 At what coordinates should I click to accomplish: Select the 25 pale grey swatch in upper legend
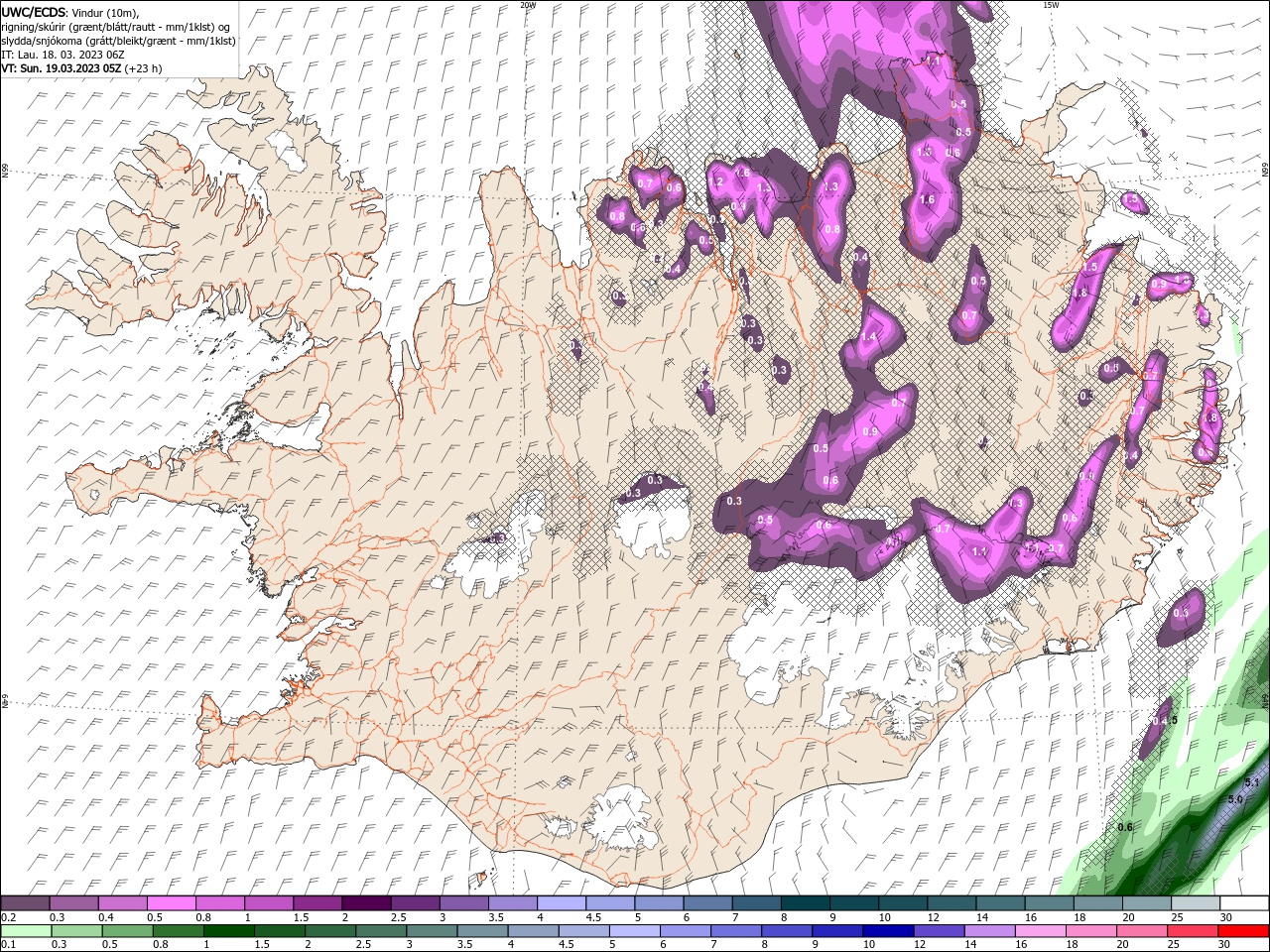(1196, 903)
